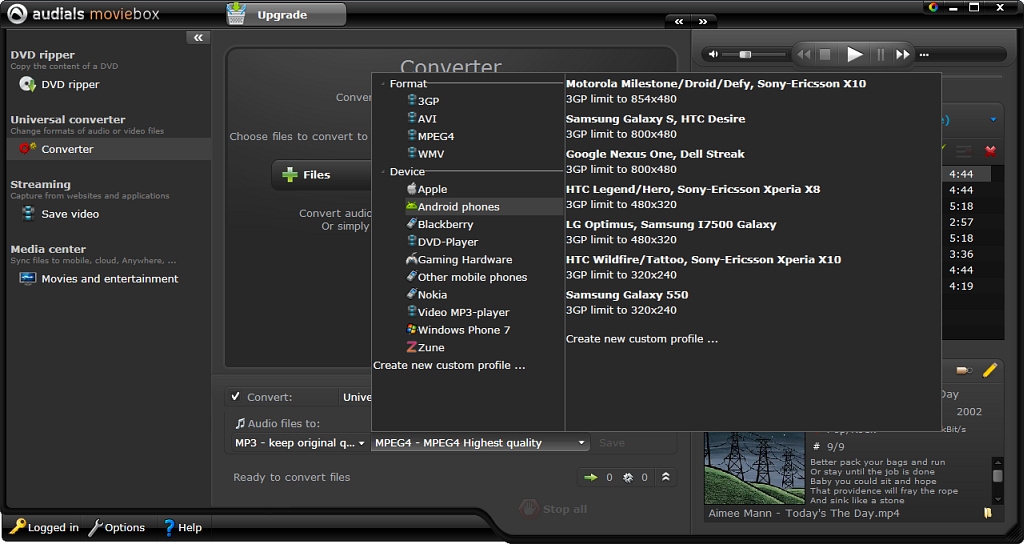Open DVD ripper from the sidebar

[x=69, y=85]
